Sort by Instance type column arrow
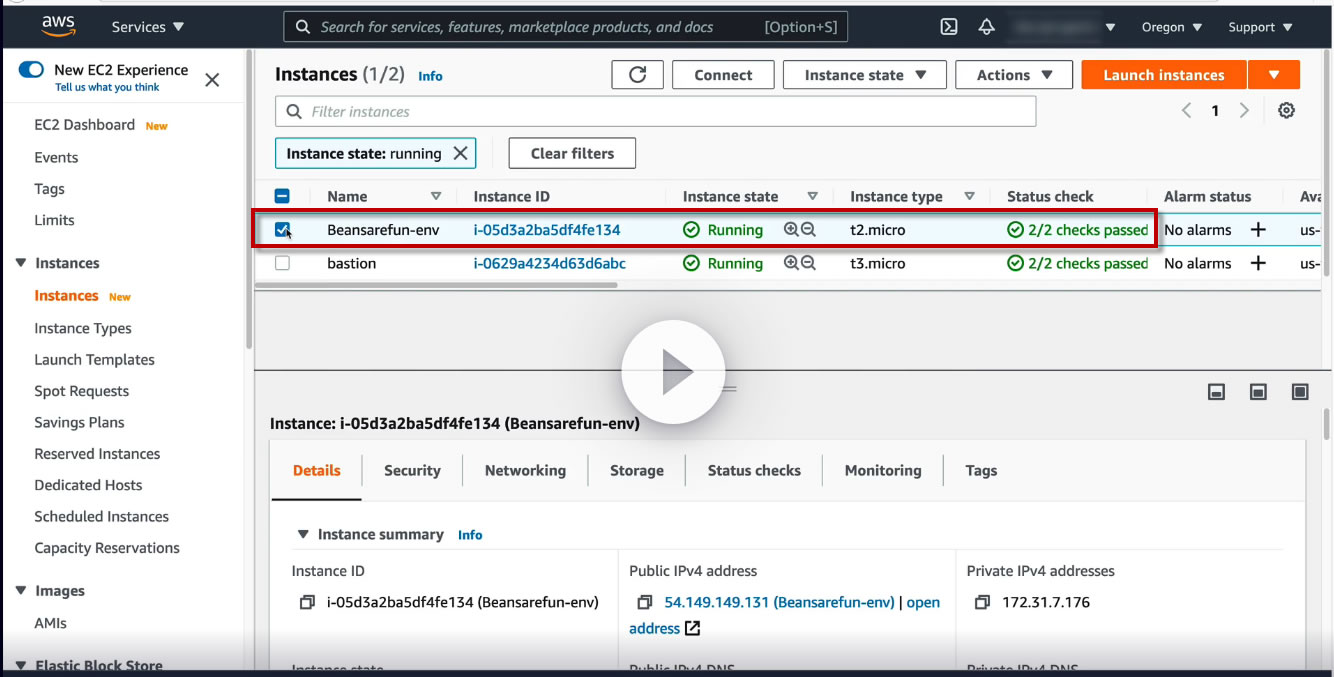This screenshot has width=1334, height=677. [969, 197]
